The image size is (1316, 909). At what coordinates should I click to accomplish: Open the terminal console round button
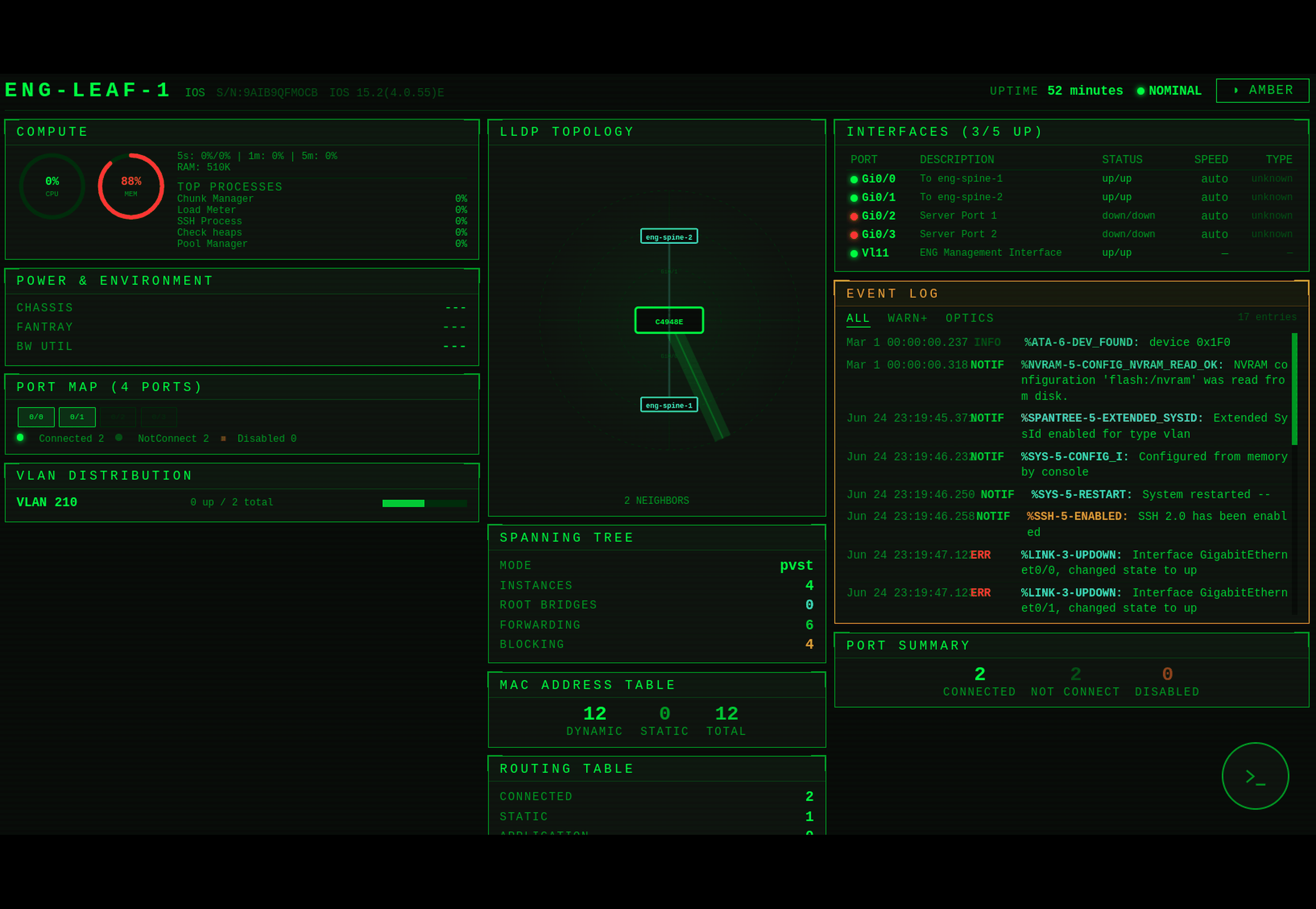point(1255,776)
